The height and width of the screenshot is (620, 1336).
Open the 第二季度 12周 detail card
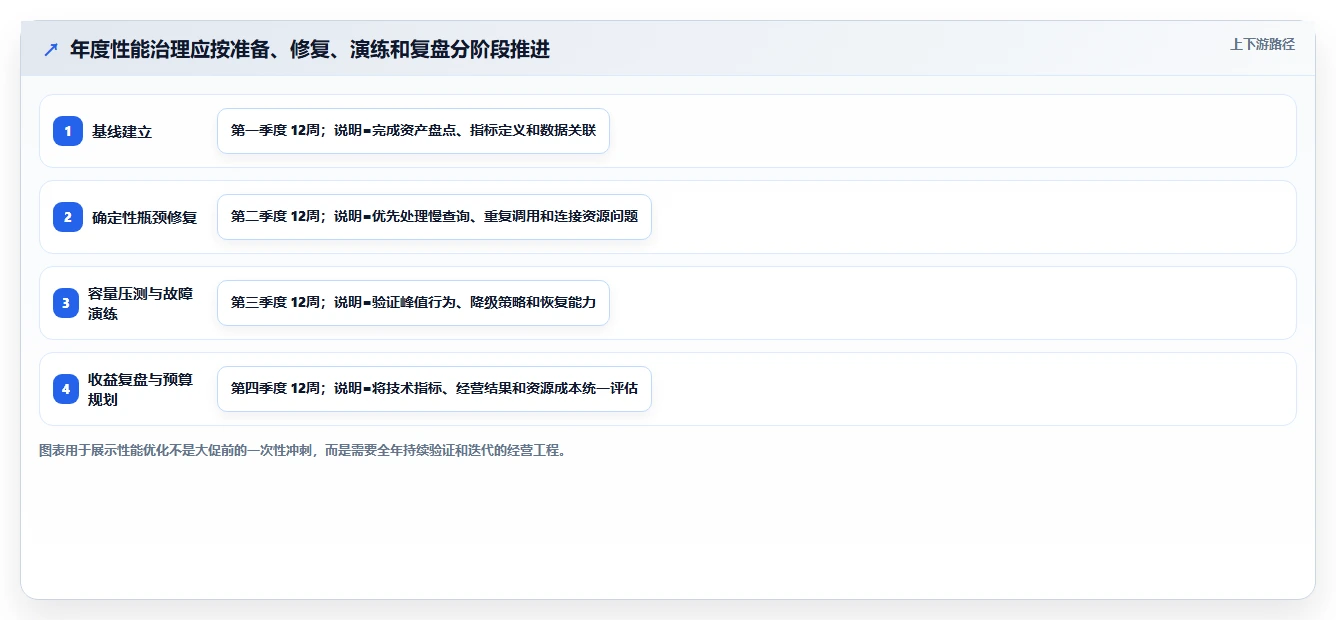click(434, 217)
